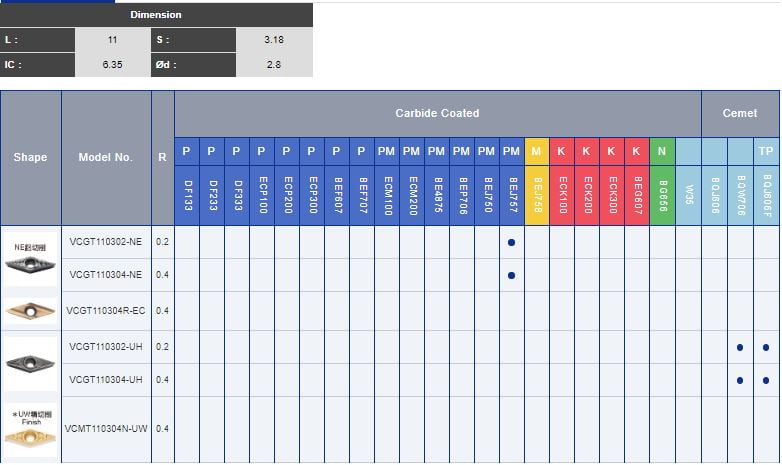Select the green N grade header

662,151
